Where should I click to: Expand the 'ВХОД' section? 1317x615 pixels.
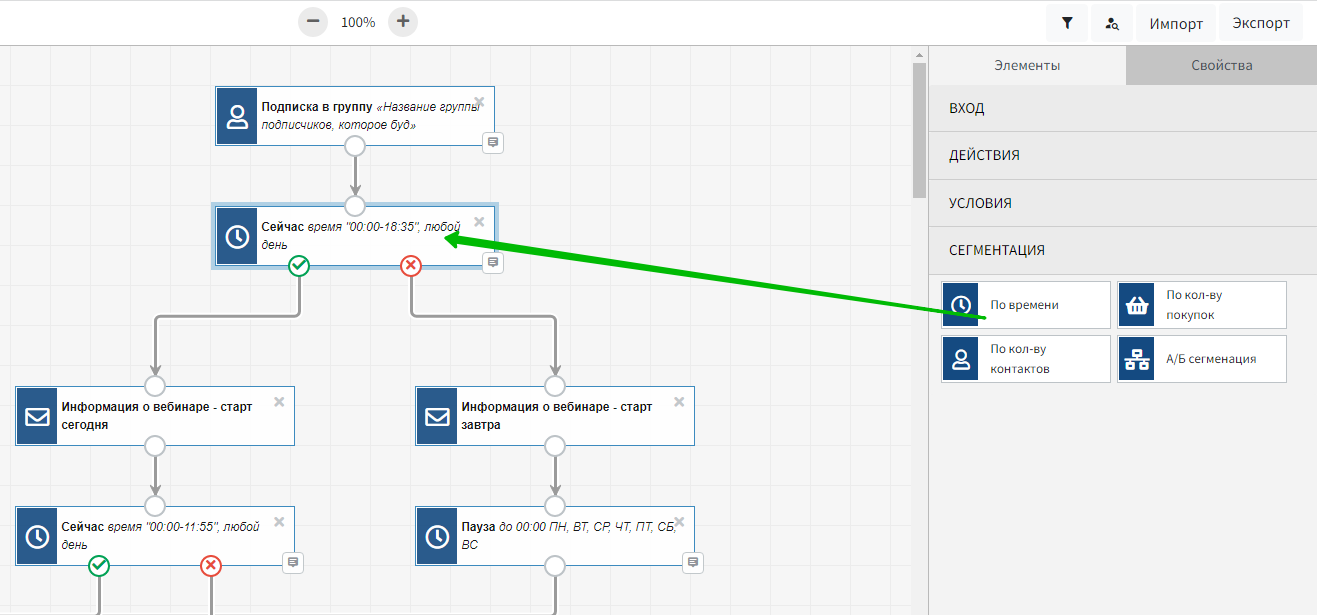(1122, 108)
